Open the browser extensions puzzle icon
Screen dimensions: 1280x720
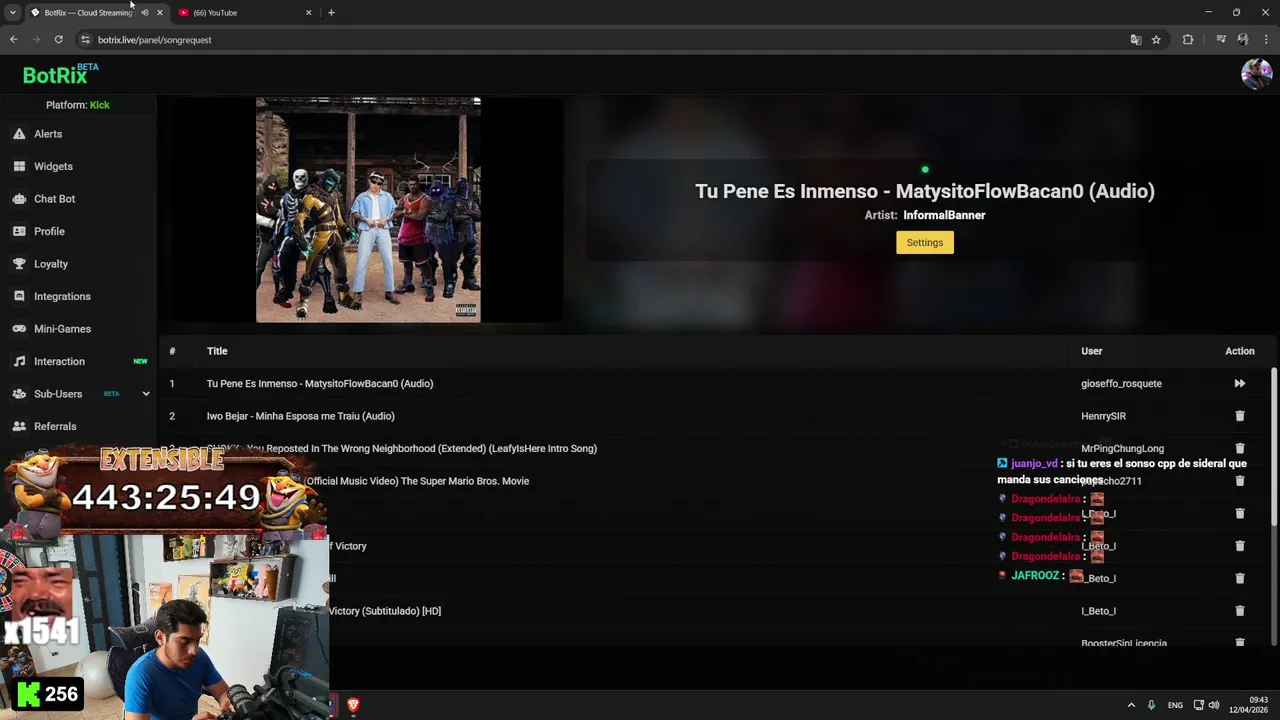point(1188,40)
